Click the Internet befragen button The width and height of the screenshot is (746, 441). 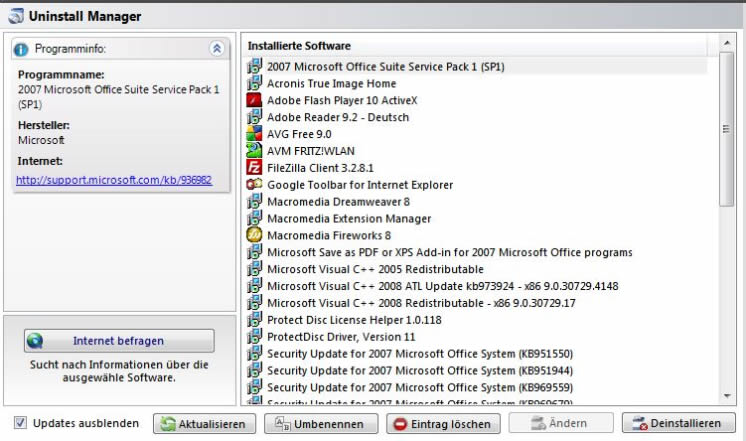(x=119, y=341)
